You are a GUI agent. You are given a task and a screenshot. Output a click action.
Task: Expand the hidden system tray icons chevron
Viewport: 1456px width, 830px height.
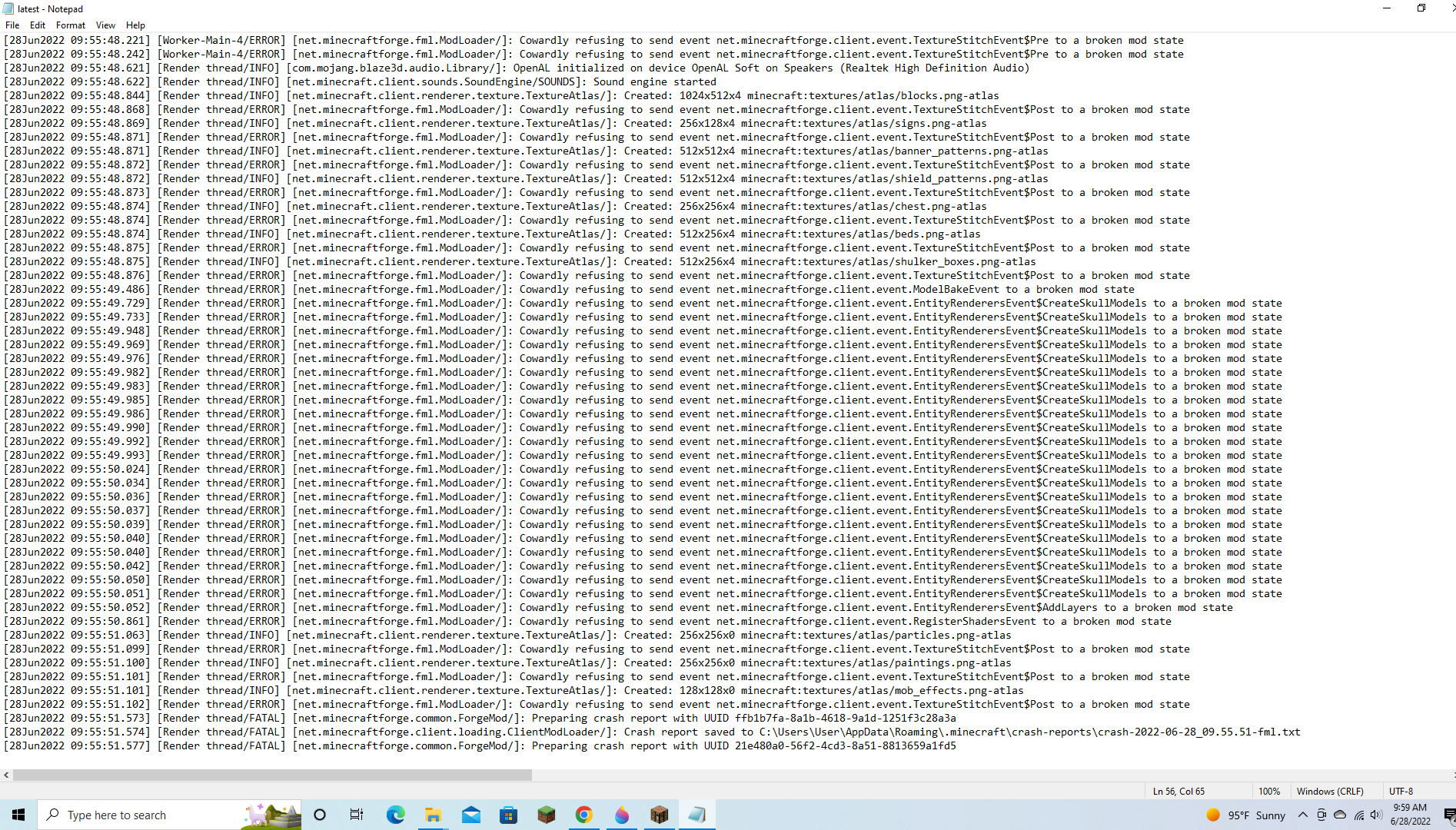tap(1303, 815)
